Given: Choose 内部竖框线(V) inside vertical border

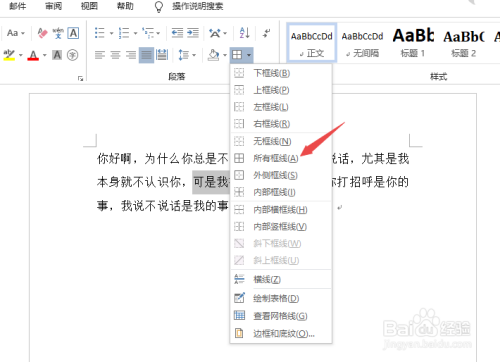Looking at the screenshot, I should pyautogui.click(x=281, y=227).
